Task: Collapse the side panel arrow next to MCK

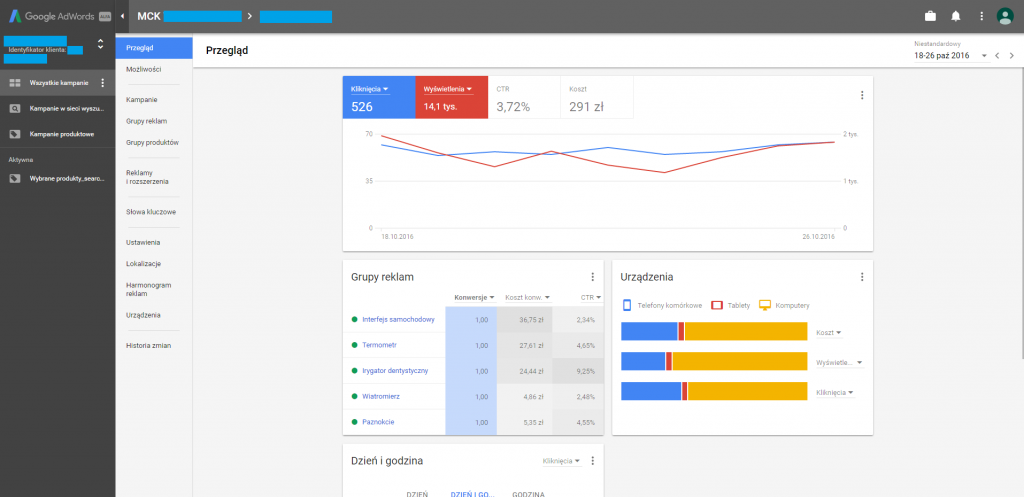Action: [123, 16]
